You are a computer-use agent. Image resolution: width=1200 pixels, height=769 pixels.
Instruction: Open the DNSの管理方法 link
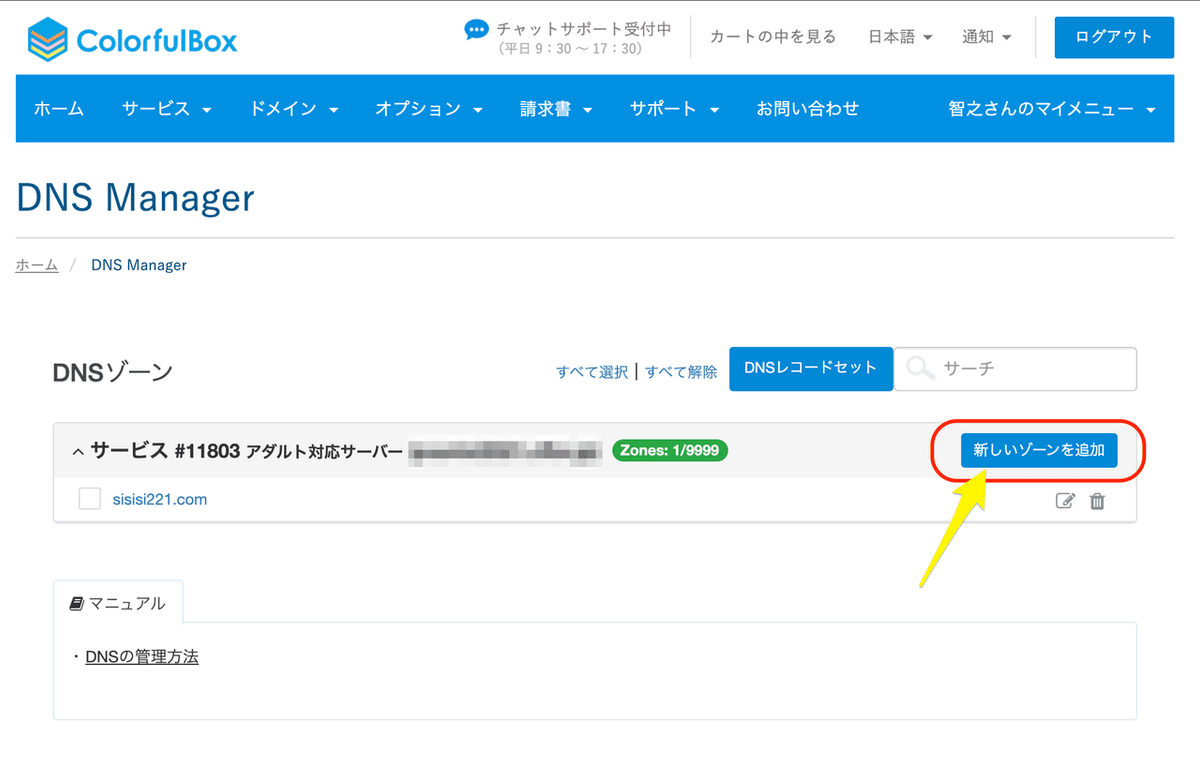[142, 656]
